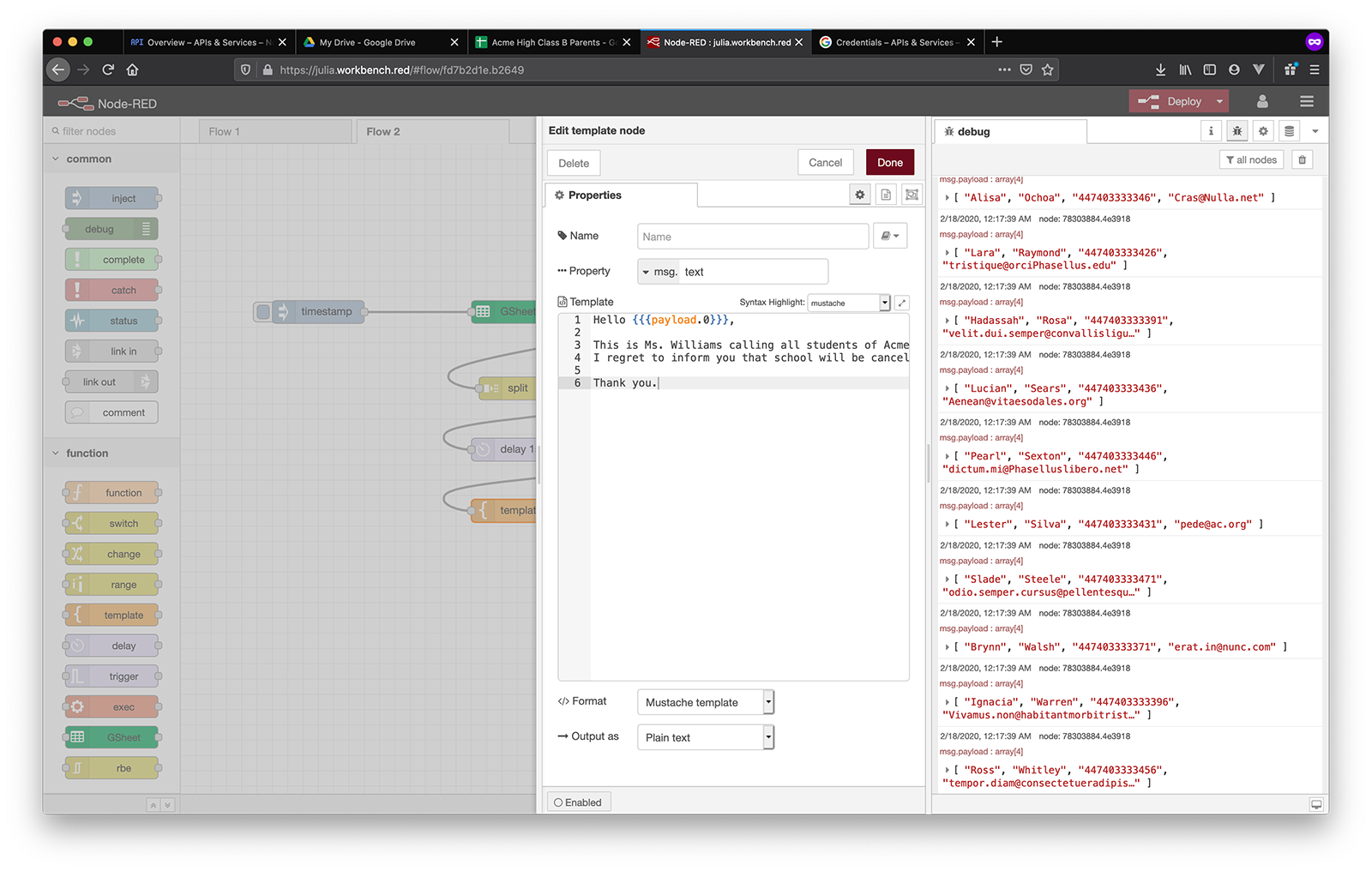Click the Name input field
The height and width of the screenshot is (871, 1372).
(x=753, y=236)
